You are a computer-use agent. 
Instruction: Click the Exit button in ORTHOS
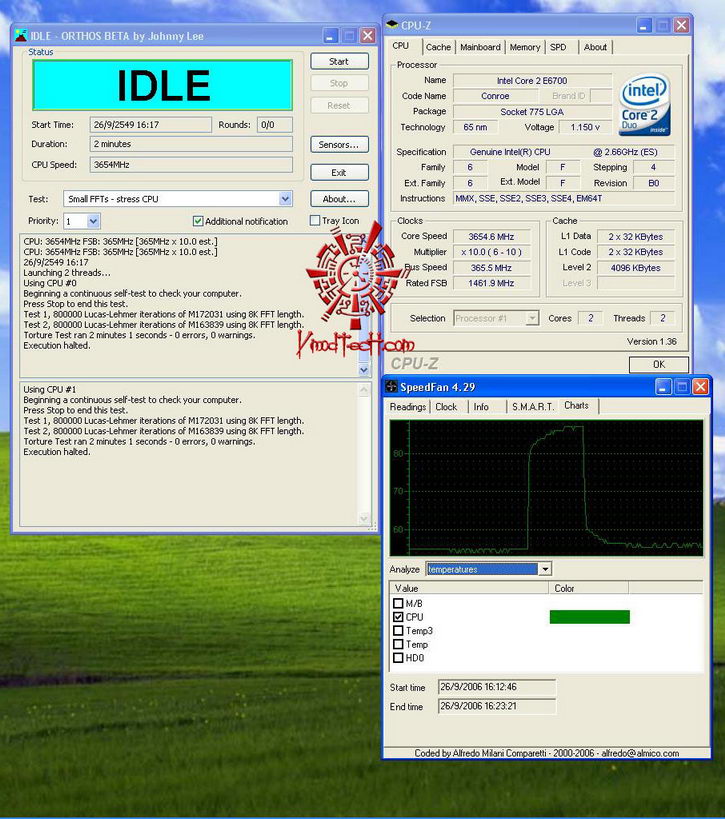[340, 172]
